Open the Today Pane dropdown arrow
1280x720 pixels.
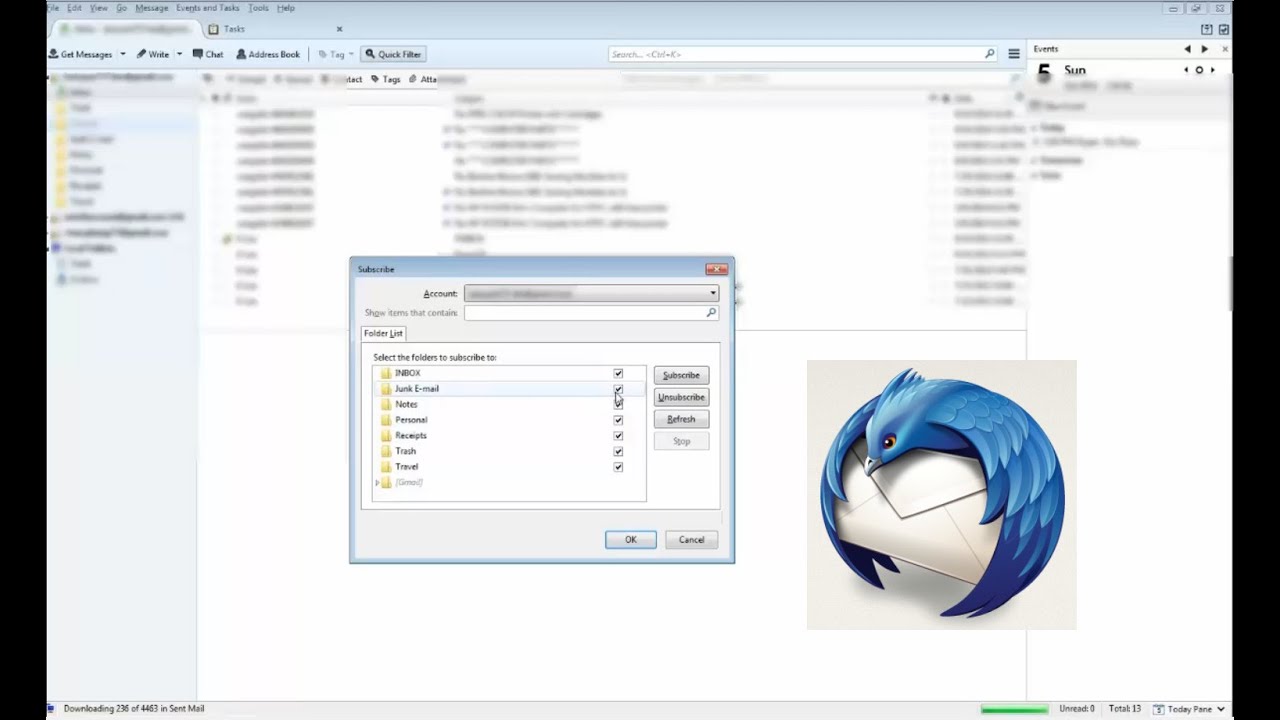[x=1222, y=709]
